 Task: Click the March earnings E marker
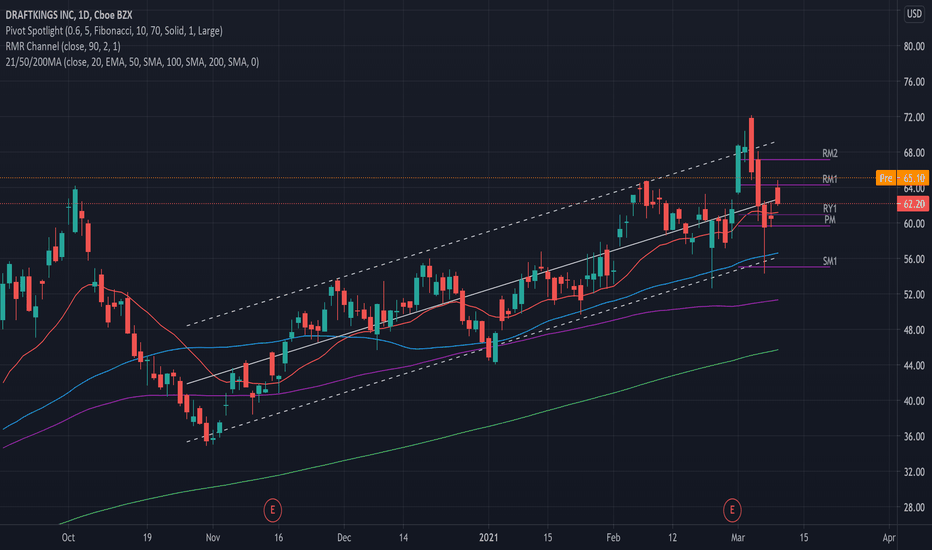click(732, 510)
